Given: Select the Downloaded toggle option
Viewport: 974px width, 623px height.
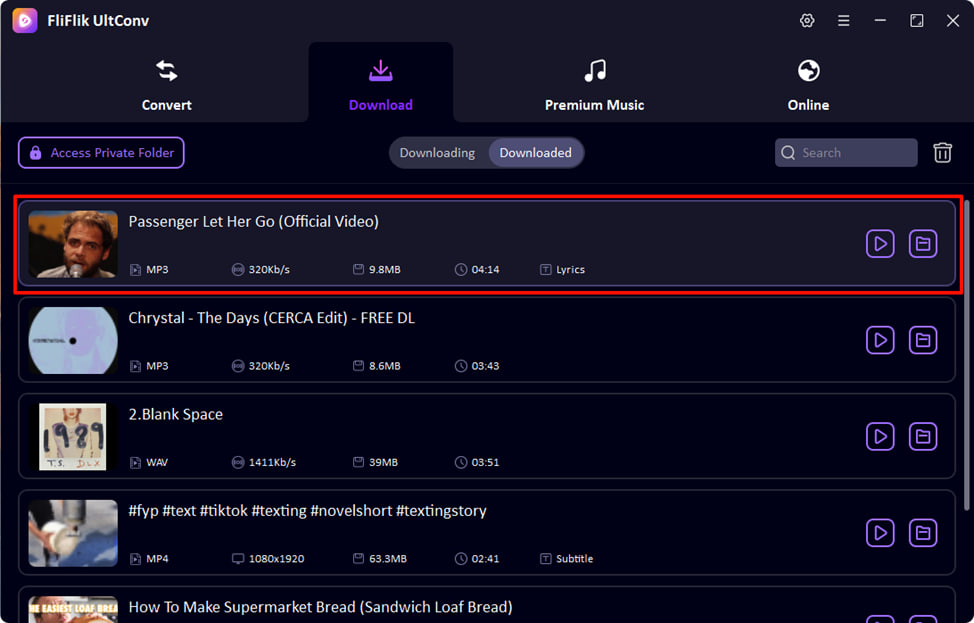Looking at the screenshot, I should 535,153.
